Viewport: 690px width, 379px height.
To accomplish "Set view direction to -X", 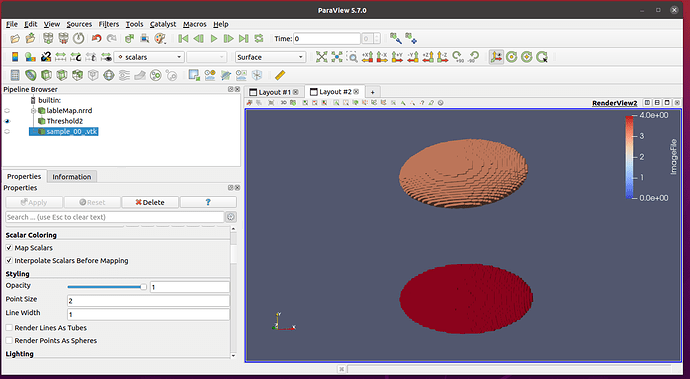I will 382,57.
